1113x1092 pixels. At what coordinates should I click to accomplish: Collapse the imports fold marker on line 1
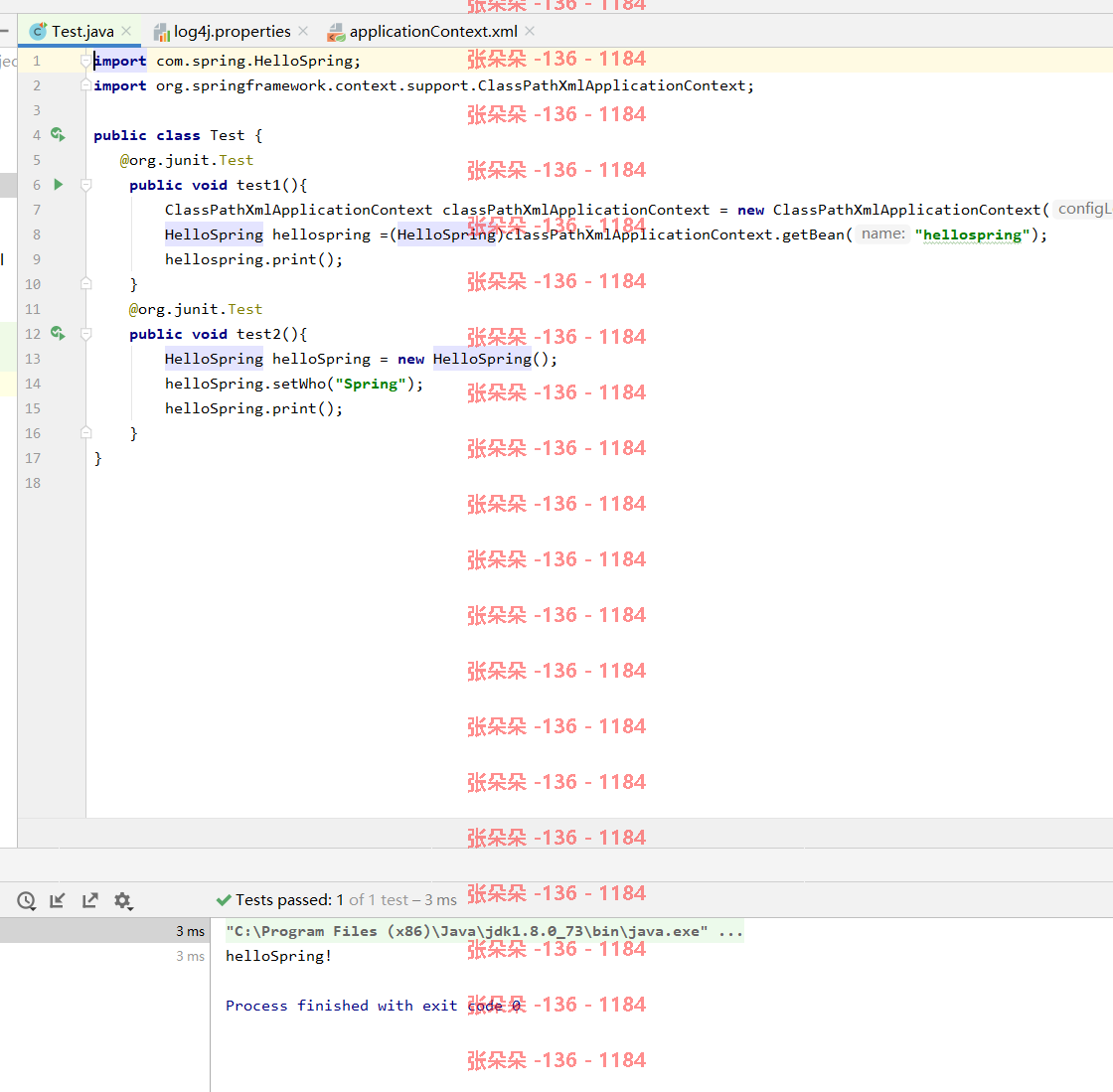pos(85,61)
